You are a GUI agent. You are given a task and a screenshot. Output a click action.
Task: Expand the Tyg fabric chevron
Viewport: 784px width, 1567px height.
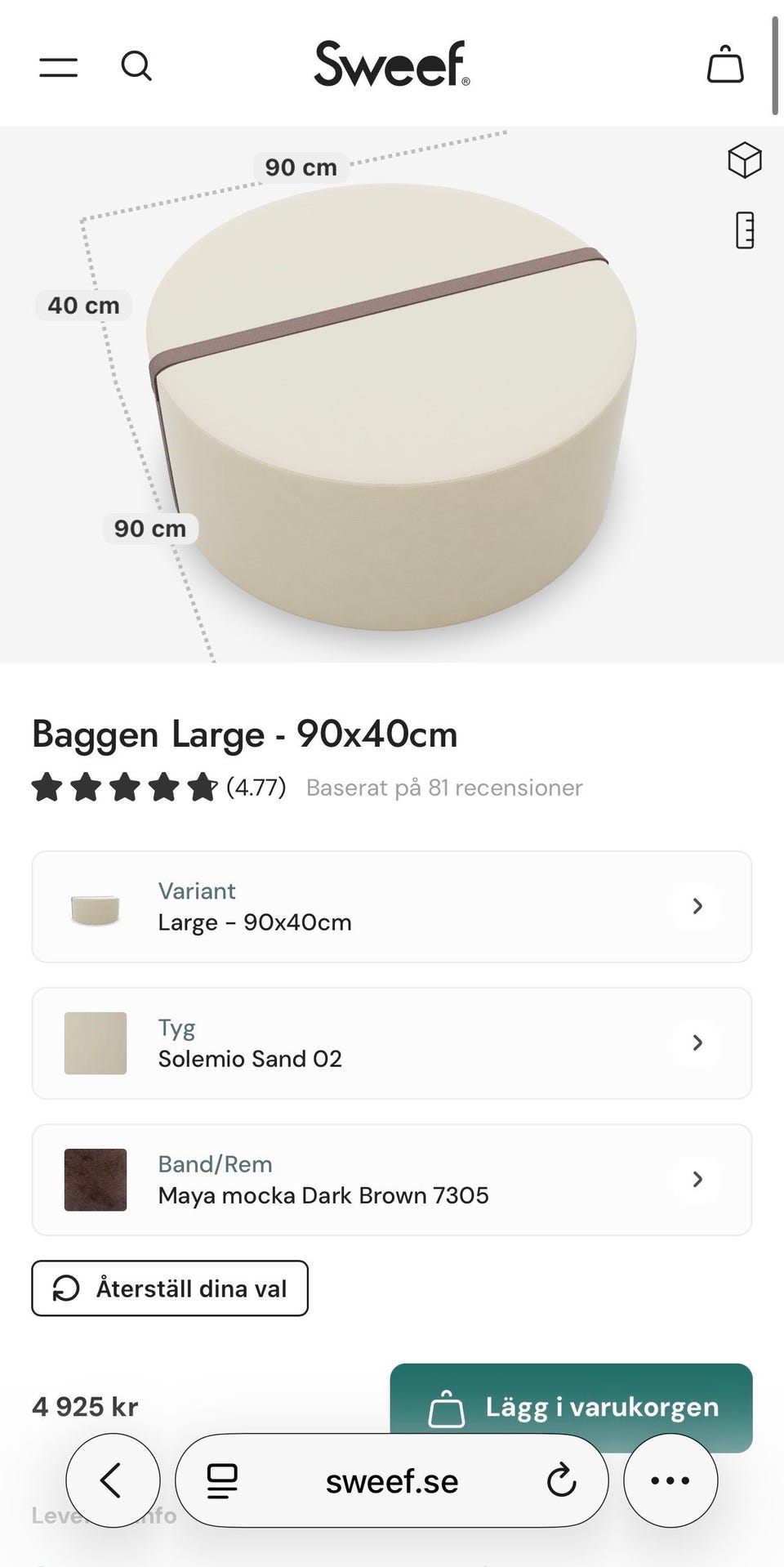(697, 1042)
